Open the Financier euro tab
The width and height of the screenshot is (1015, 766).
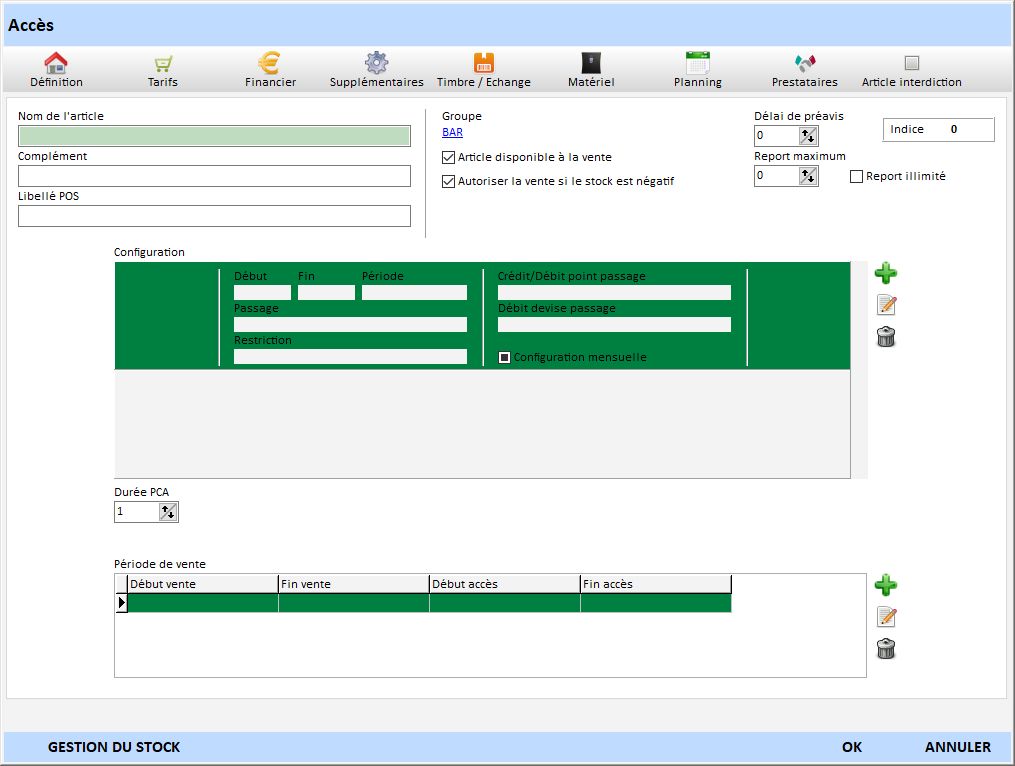point(270,70)
